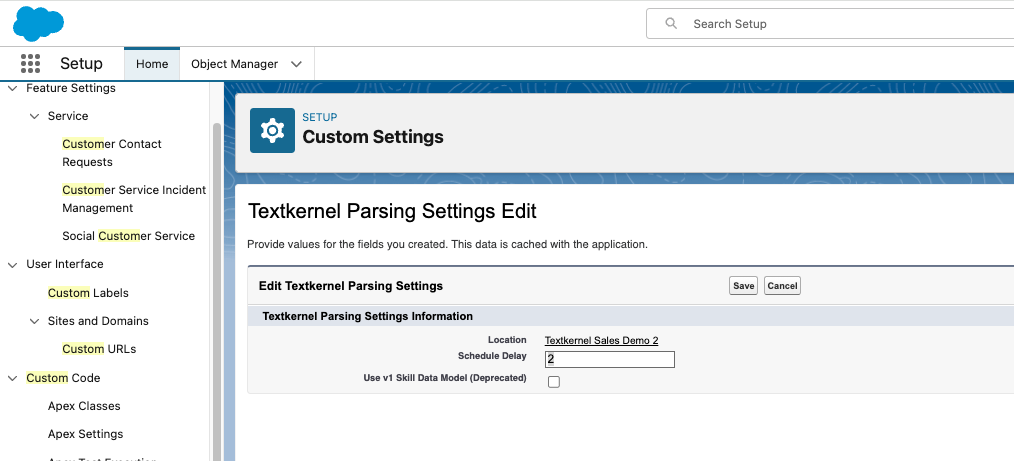Open the Object Manager tab

pos(234,64)
